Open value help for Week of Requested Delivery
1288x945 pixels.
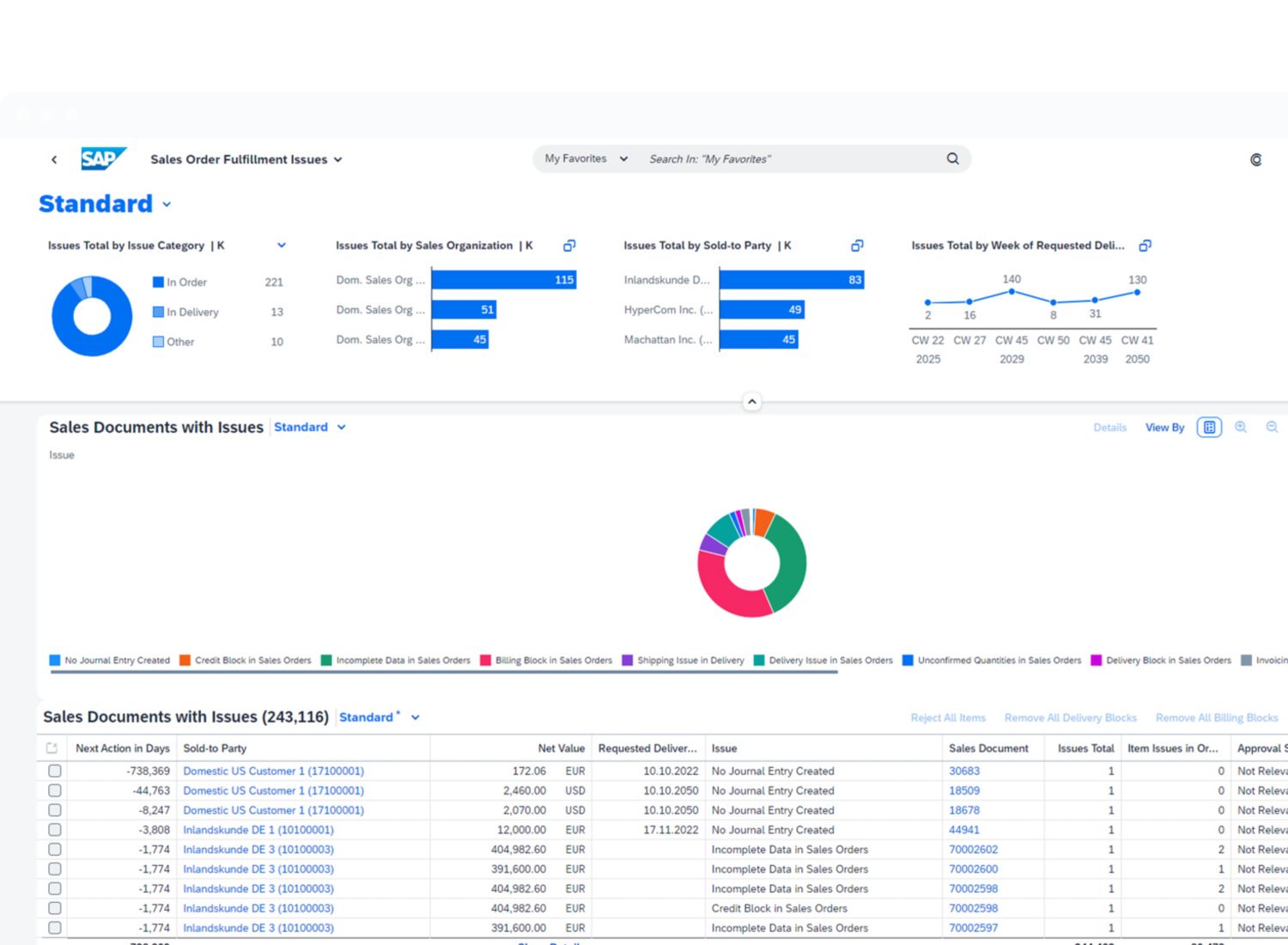pos(1145,246)
